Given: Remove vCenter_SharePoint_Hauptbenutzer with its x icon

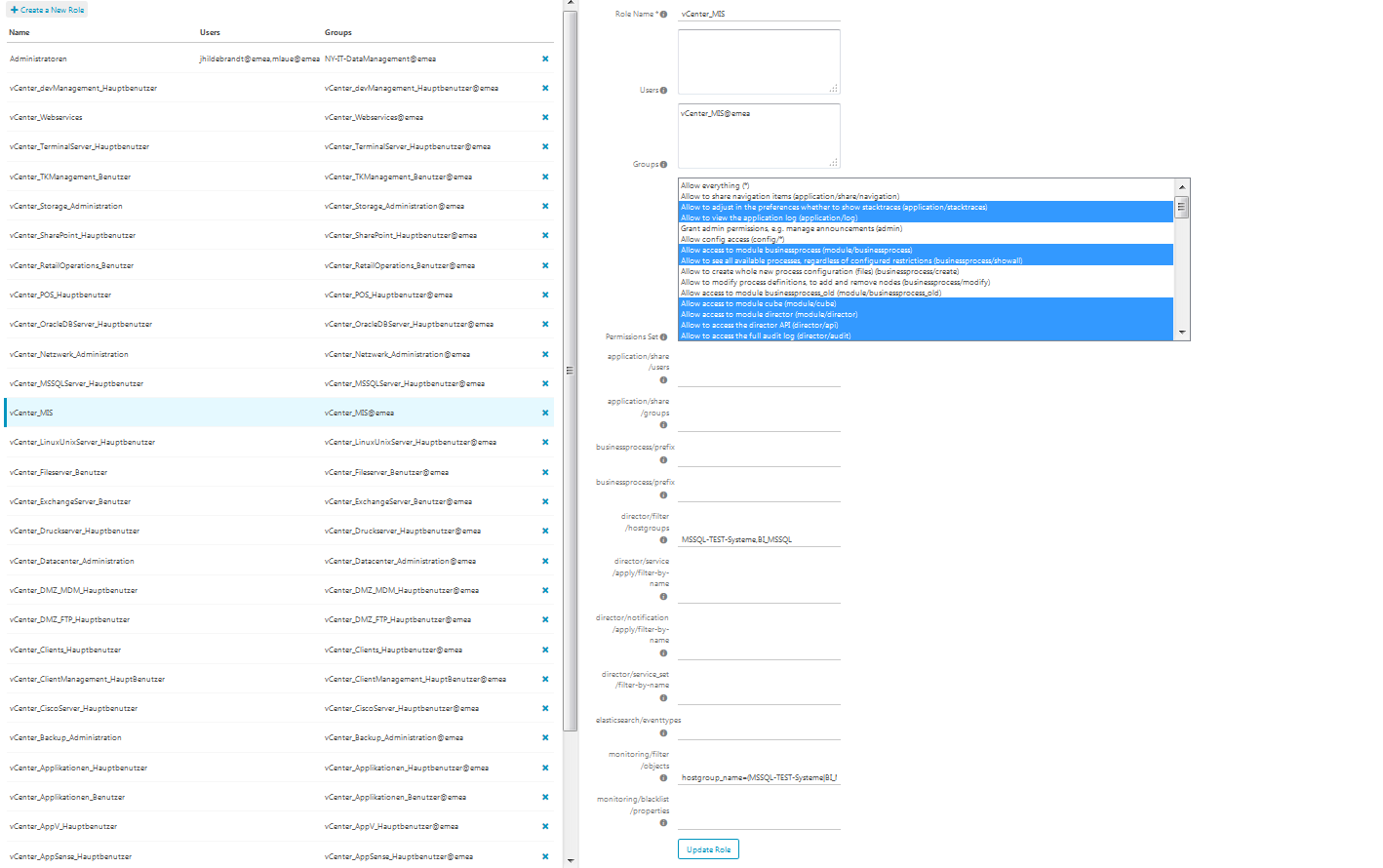Looking at the screenshot, I should [x=545, y=235].
